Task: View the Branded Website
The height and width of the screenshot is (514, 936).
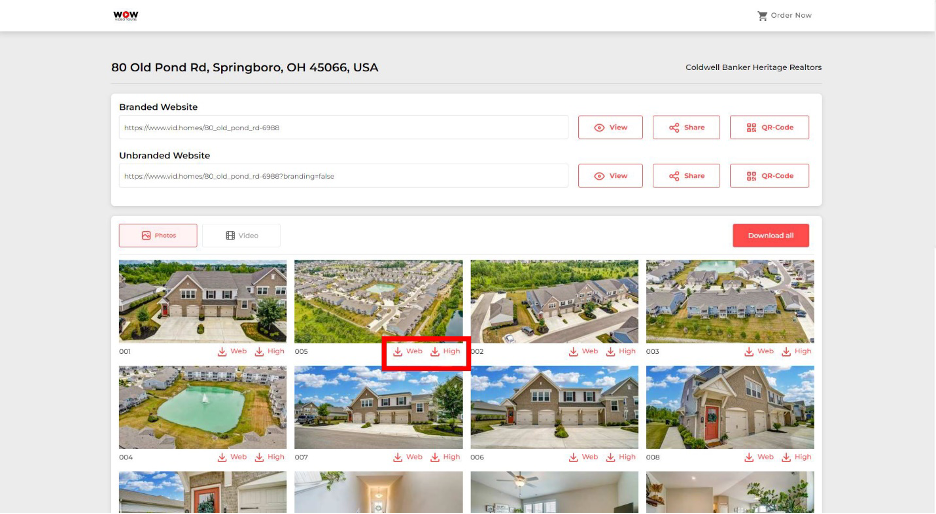Action: pos(610,127)
